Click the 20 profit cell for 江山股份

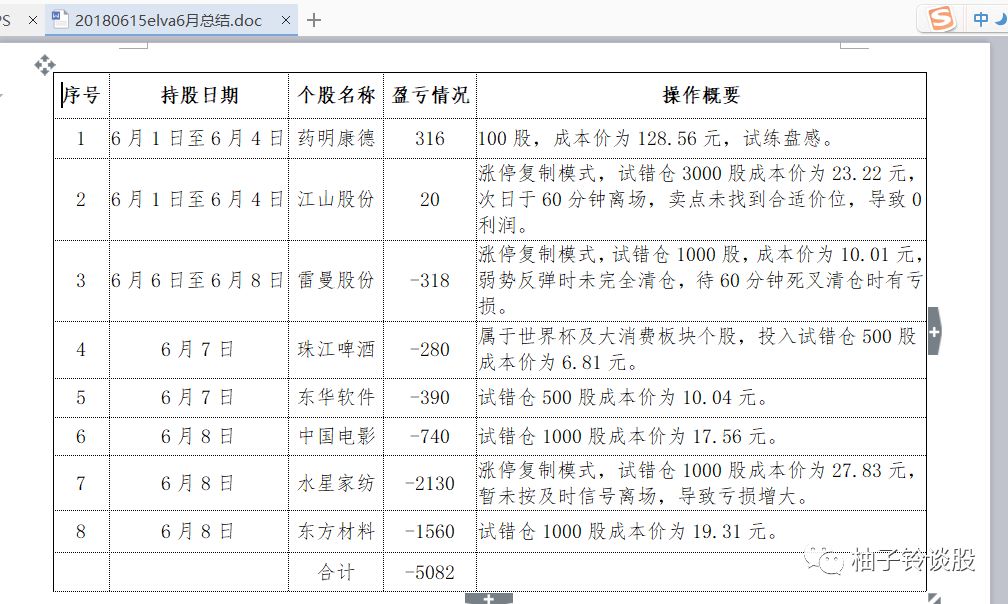(x=430, y=199)
